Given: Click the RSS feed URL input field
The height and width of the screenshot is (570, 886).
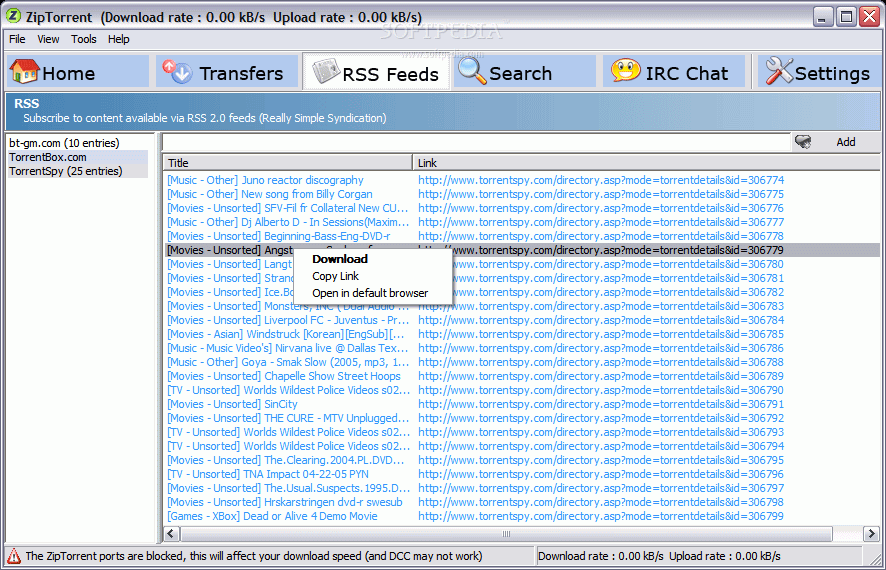Looking at the screenshot, I should 476,142.
